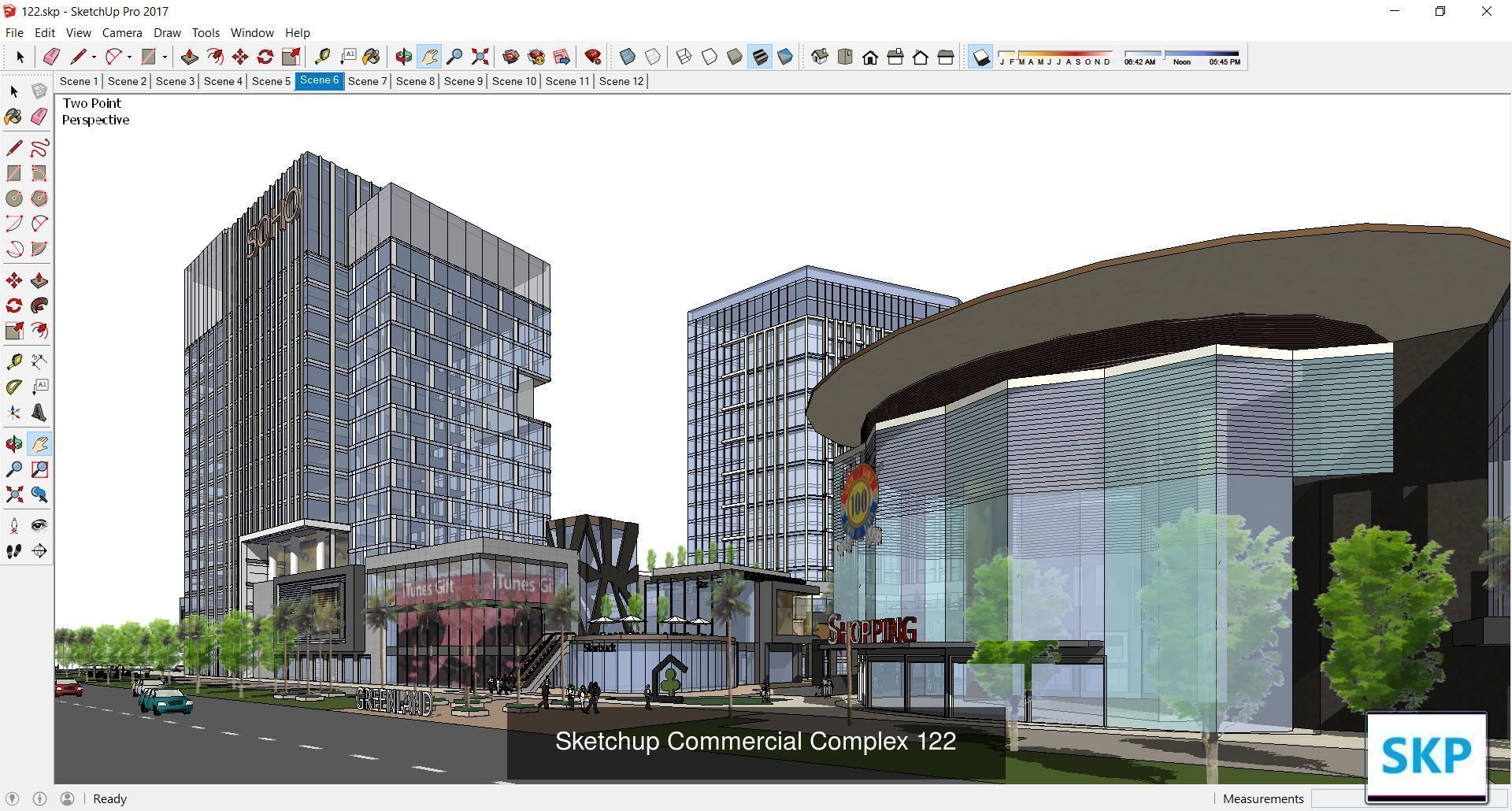Screen dimensions: 1512x811
Task: Pick the Push/Pull tool in top toolbar
Action: pos(189,57)
